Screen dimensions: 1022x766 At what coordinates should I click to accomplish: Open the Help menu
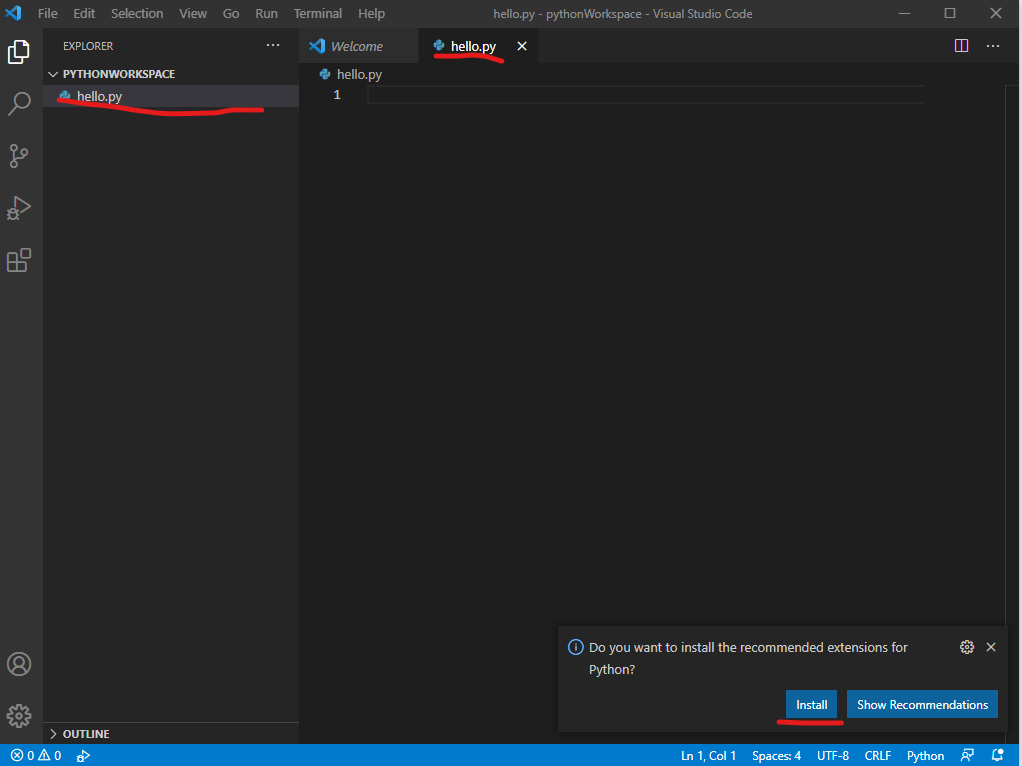coord(372,13)
